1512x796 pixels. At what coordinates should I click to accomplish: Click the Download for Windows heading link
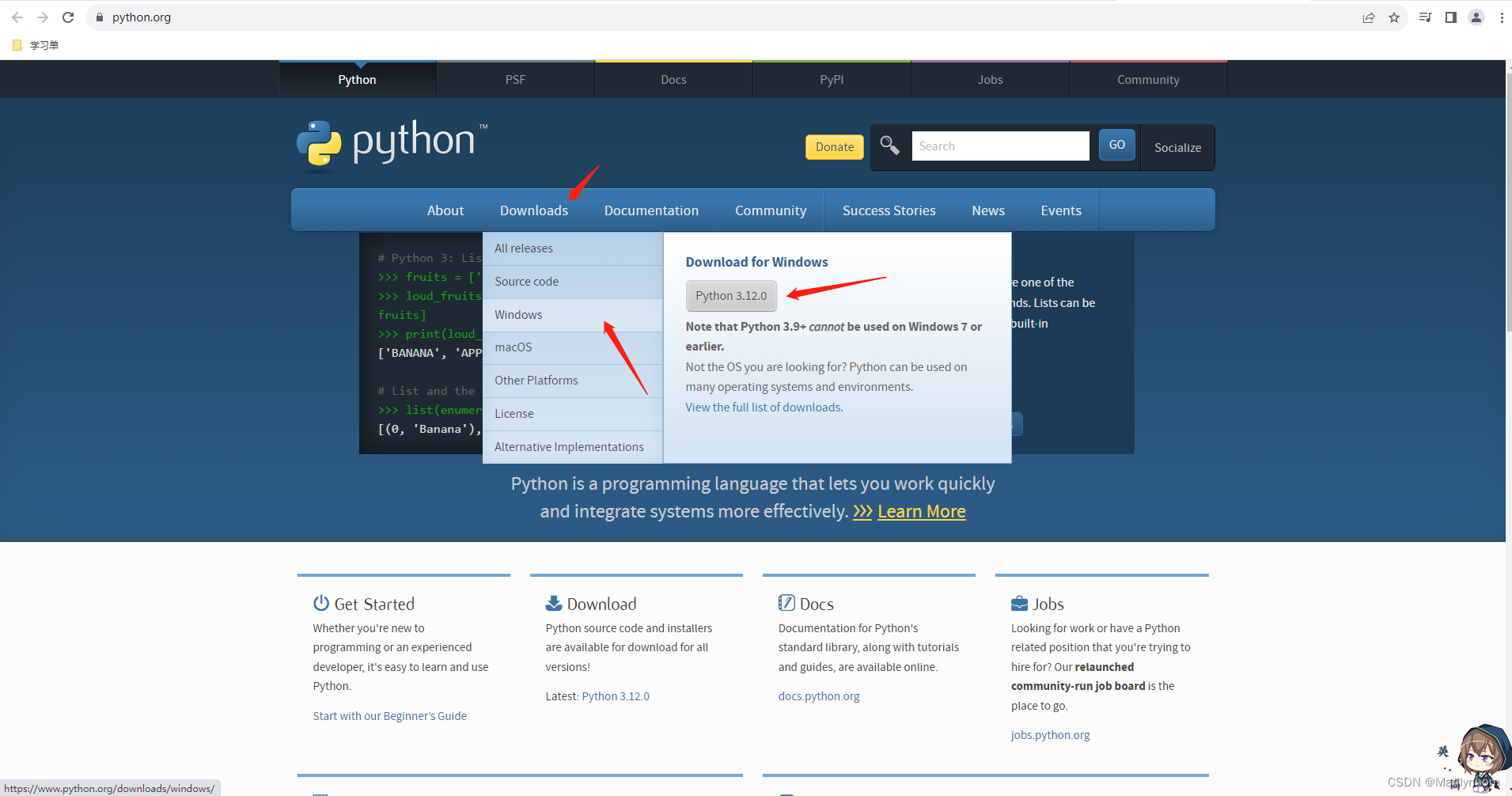point(756,262)
